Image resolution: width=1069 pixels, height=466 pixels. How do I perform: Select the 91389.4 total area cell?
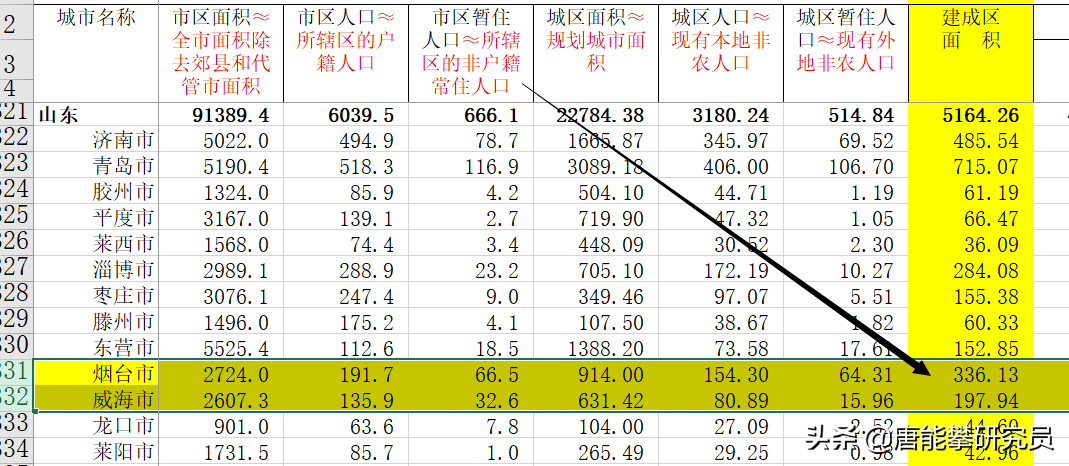tap(221, 115)
